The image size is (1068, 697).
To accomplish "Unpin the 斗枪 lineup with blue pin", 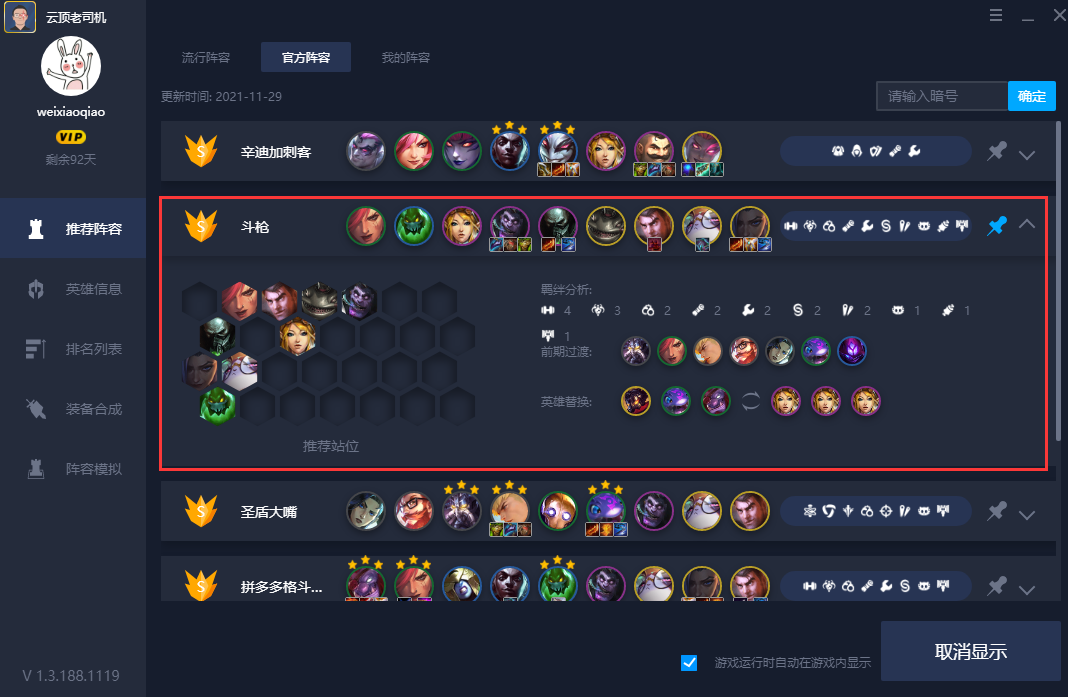I will point(996,226).
